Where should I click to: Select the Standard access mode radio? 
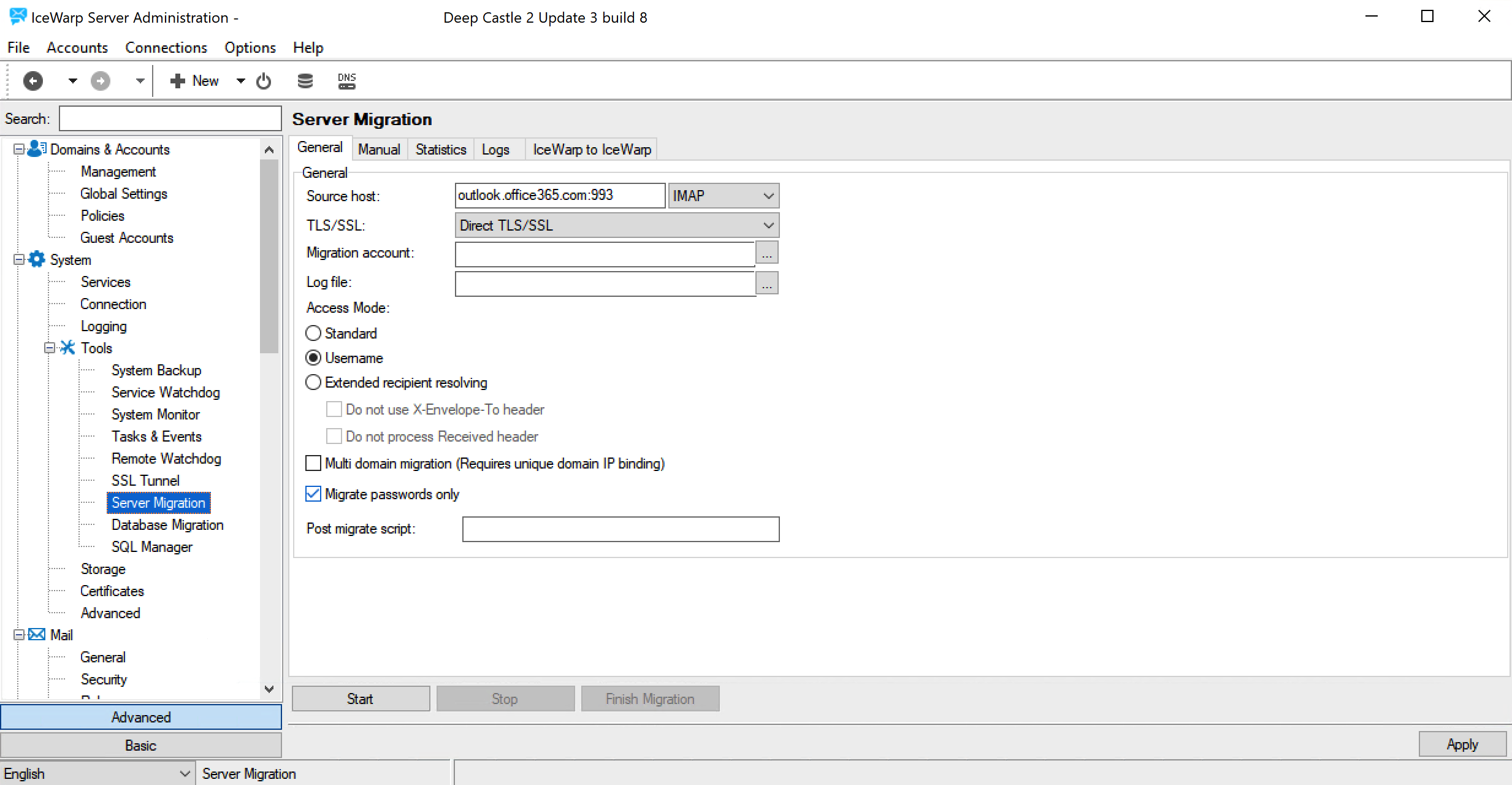313,333
